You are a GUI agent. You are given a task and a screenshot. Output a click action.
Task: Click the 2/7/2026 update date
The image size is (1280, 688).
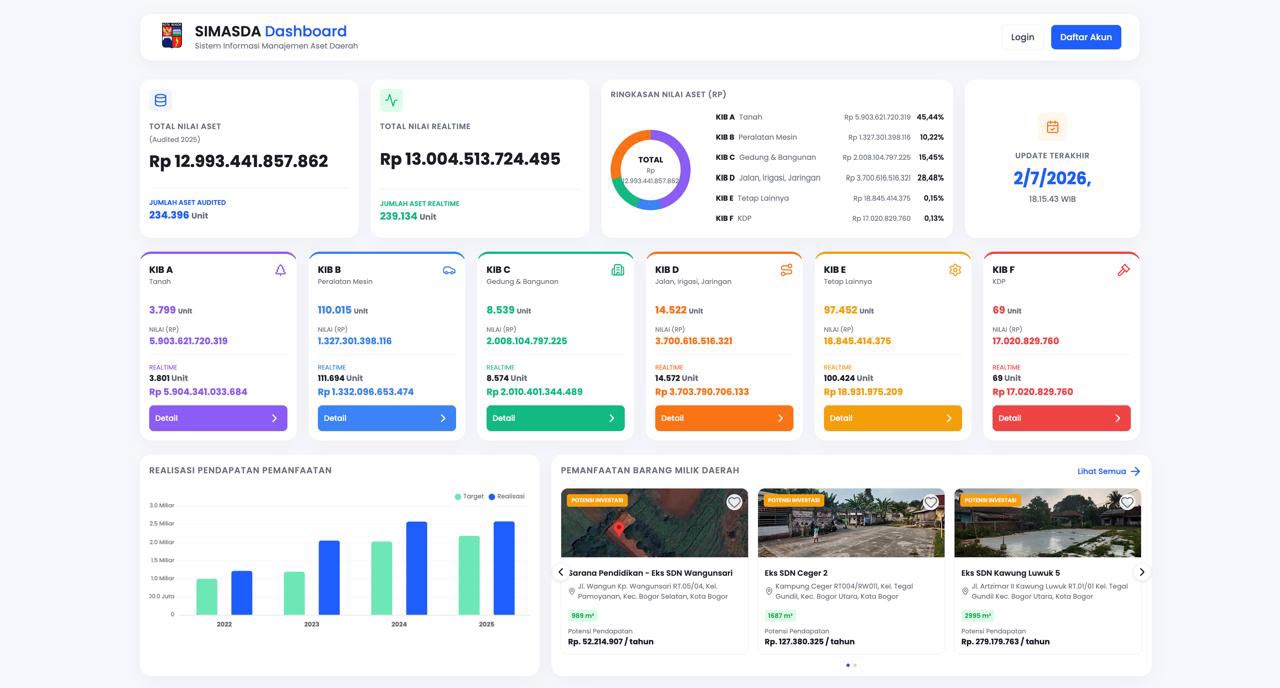[1052, 178]
